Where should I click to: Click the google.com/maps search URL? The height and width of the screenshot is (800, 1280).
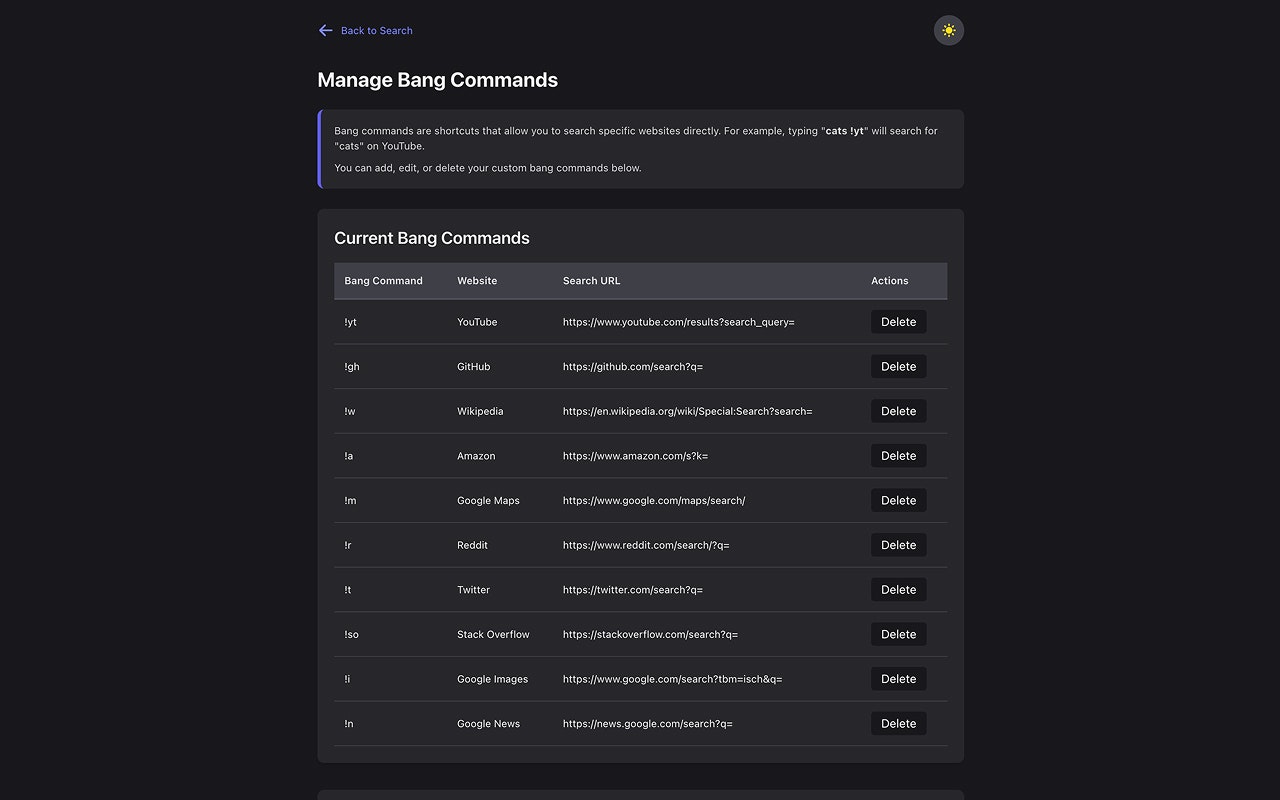[x=654, y=500]
